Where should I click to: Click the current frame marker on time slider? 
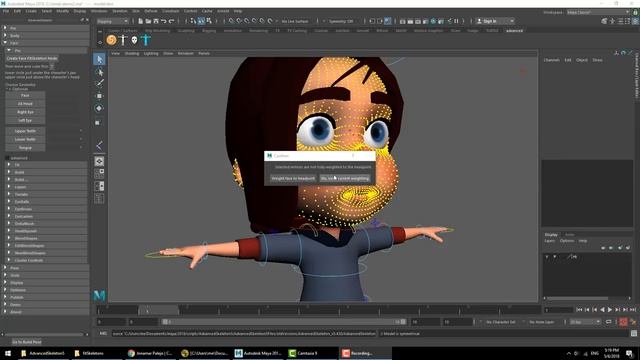click(159, 311)
